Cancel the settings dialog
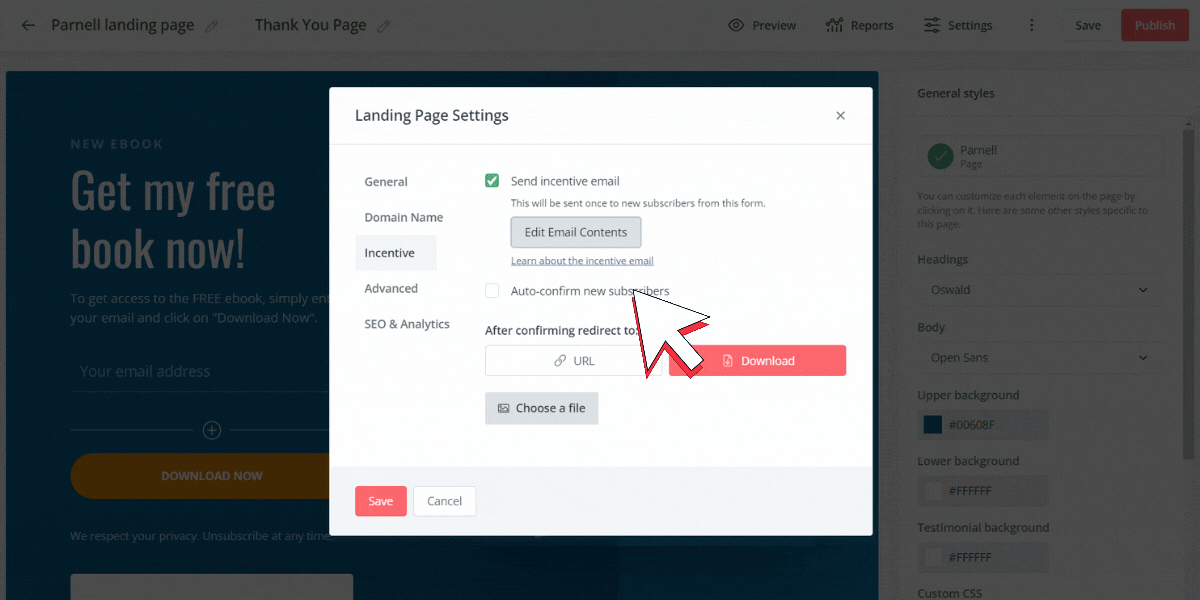Viewport: 1200px width, 600px height. (445, 501)
